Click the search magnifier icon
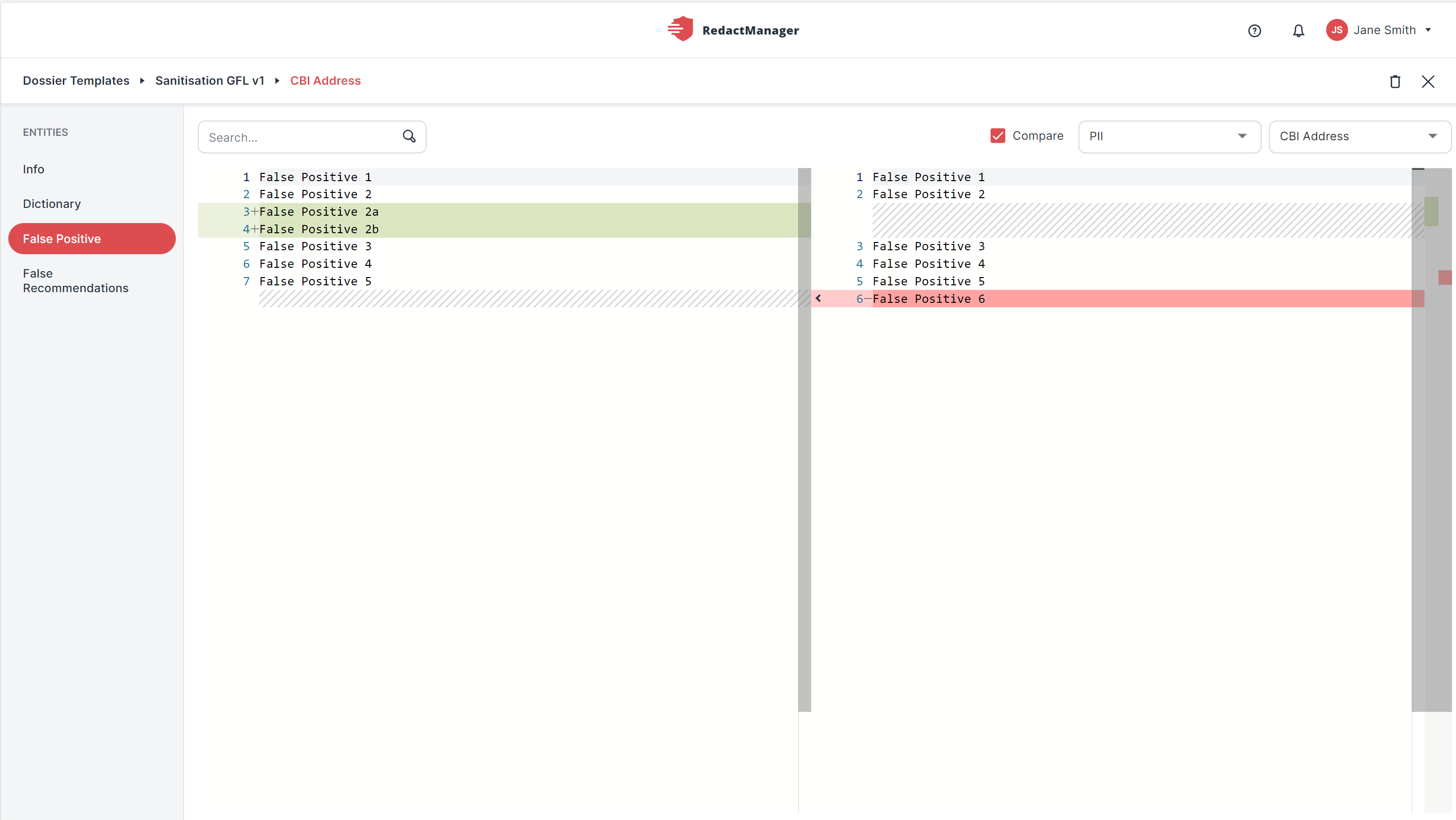 click(x=409, y=136)
